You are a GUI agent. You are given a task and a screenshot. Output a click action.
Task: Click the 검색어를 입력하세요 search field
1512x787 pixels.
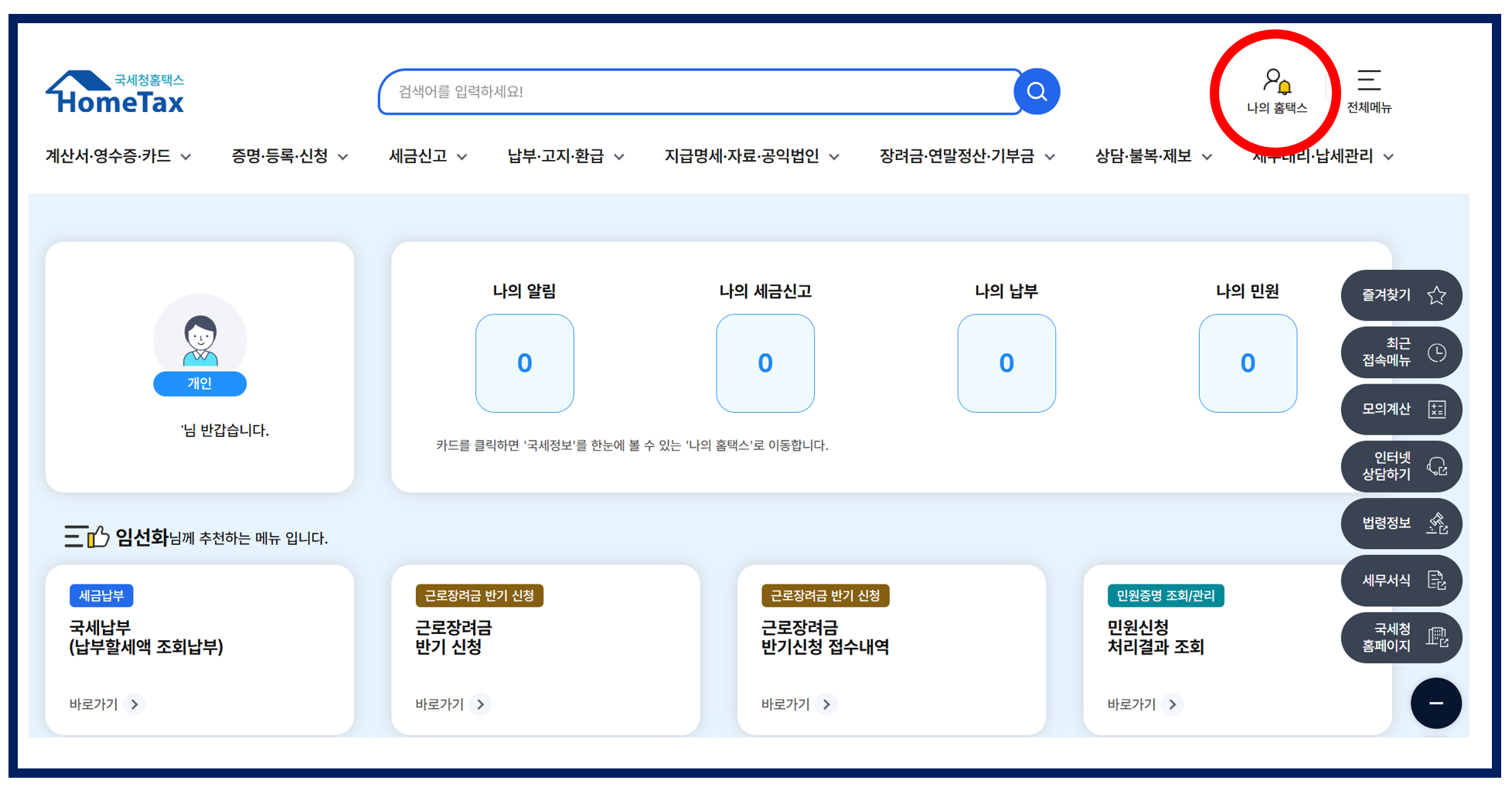point(700,92)
